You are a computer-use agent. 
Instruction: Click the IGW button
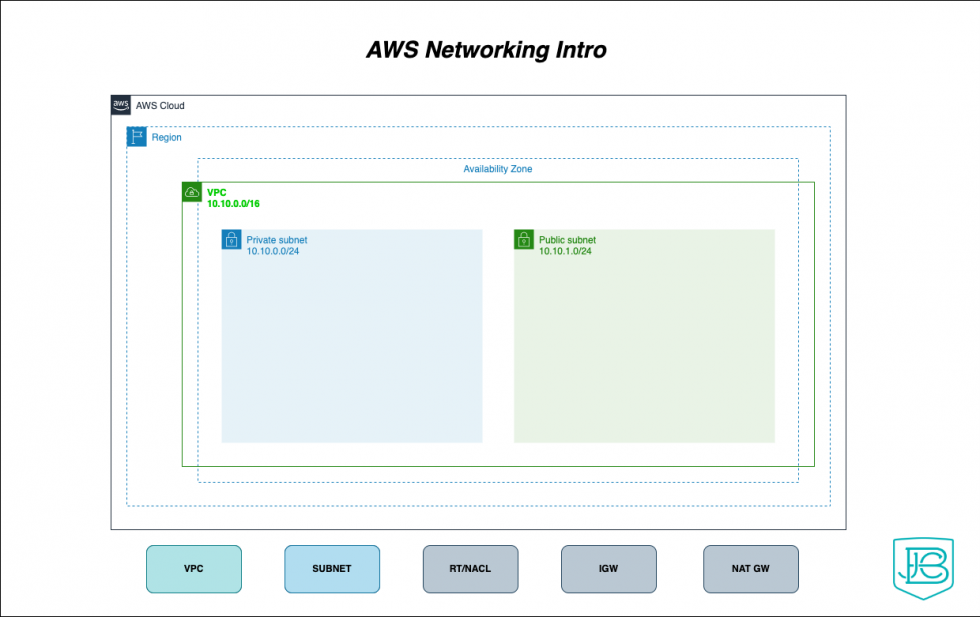[608, 569]
